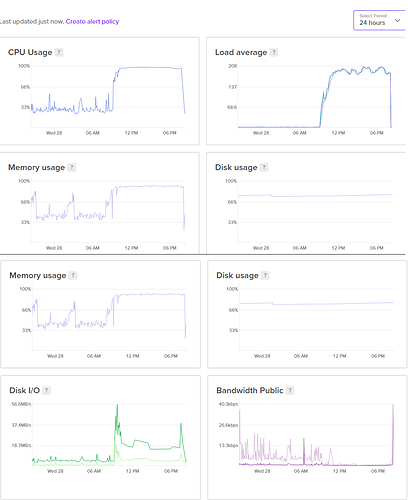Click the 208 axis label on Load average
The height and width of the screenshot is (500, 408).
click(x=232, y=66)
